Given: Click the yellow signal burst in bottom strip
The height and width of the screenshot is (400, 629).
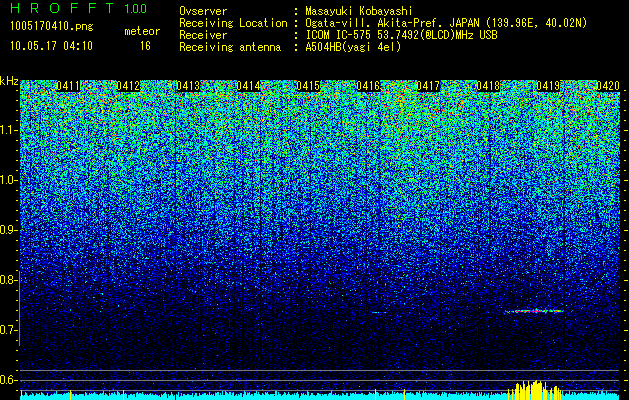Looking at the screenshot, I should click(x=535, y=390).
